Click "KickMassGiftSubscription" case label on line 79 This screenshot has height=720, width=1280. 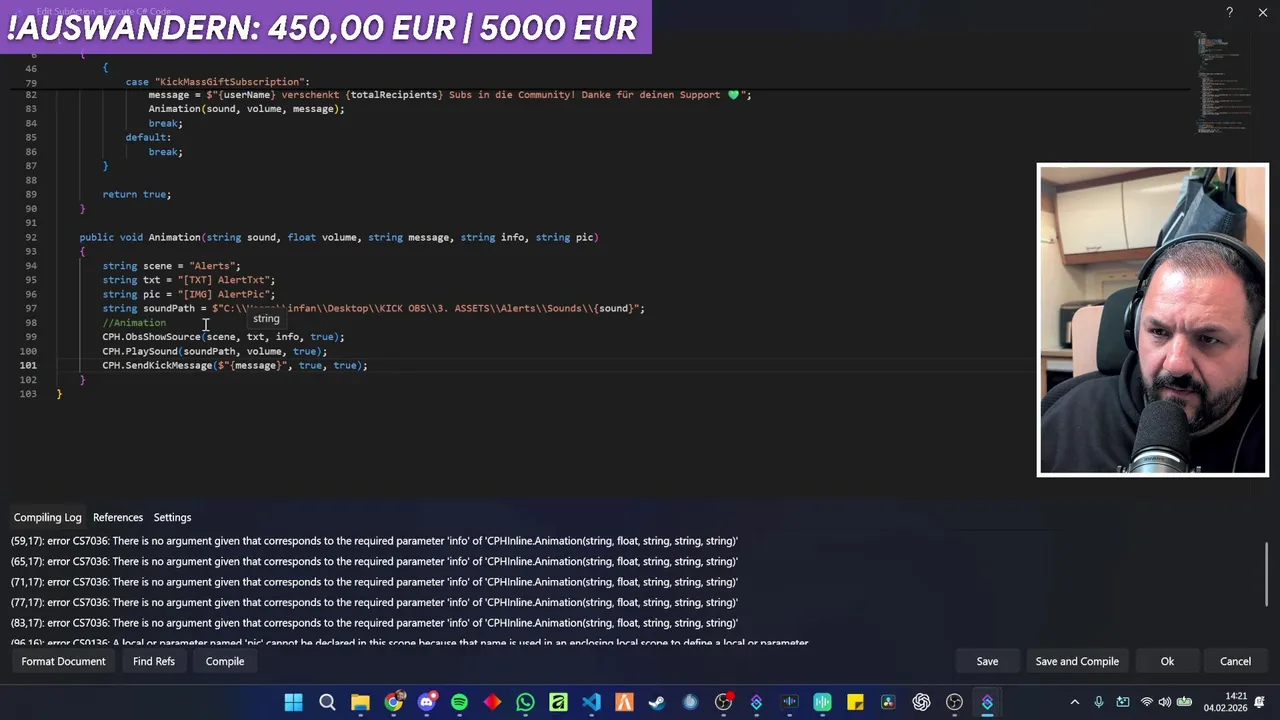[x=230, y=81]
